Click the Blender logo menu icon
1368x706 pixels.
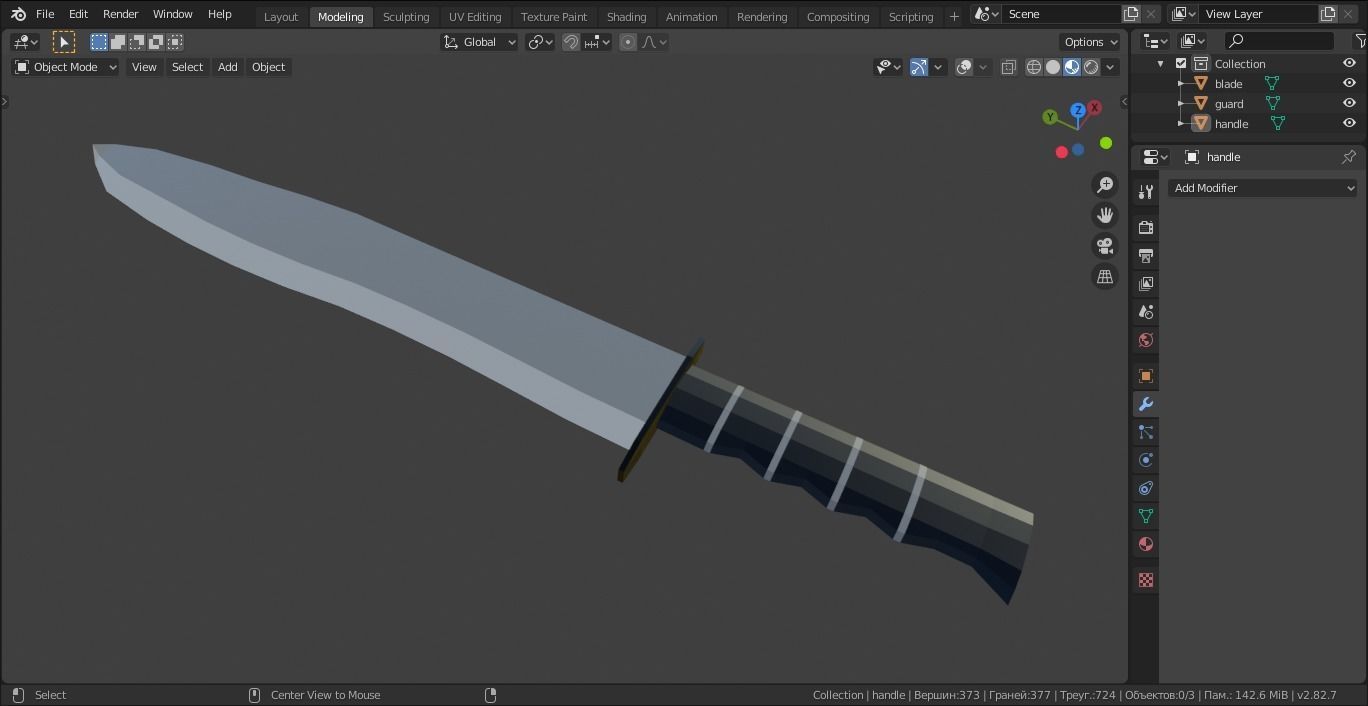tap(18, 14)
